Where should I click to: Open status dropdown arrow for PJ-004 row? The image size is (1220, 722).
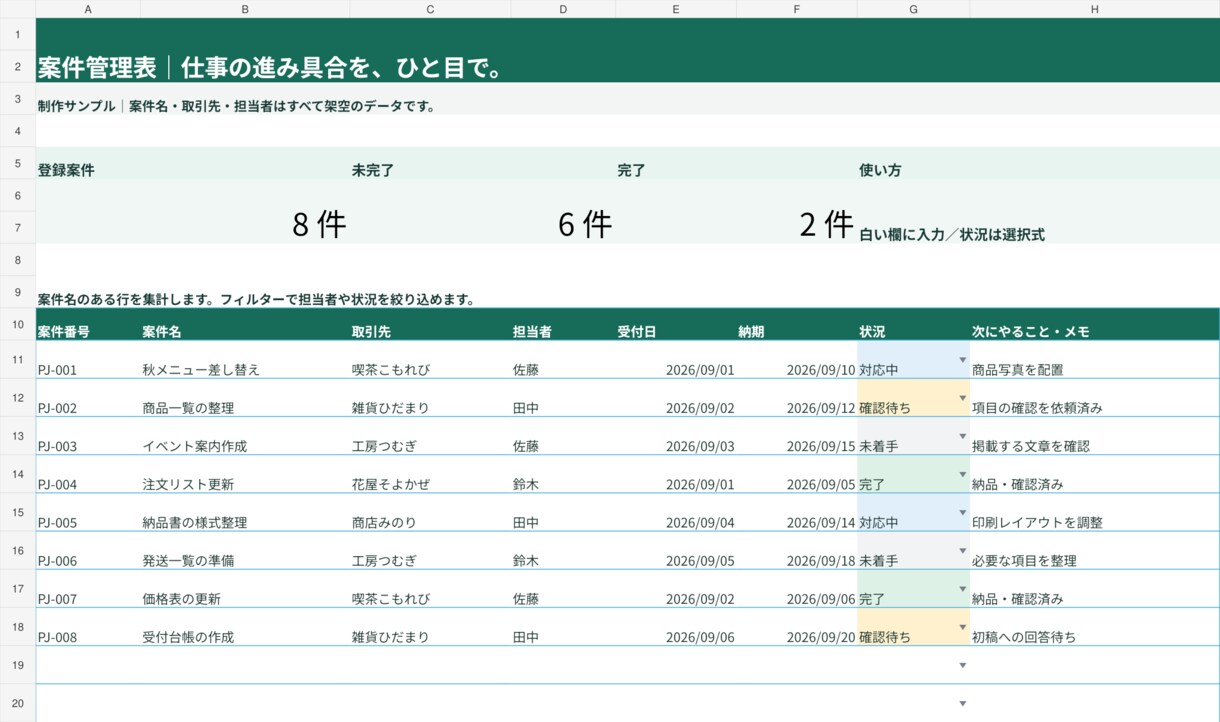[x=962, y=474]
